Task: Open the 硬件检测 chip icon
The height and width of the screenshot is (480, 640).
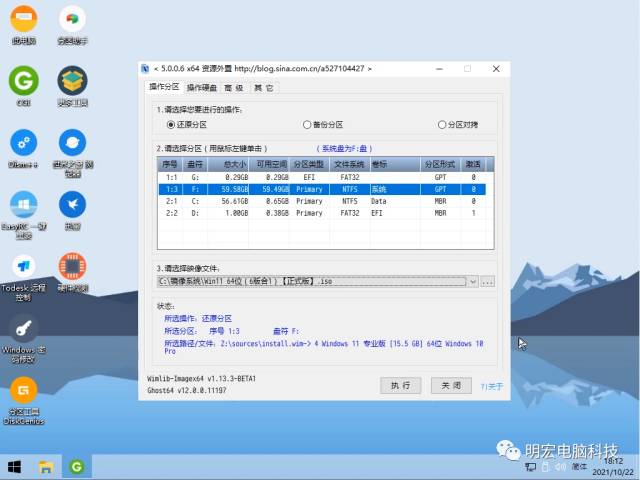Action: [72, 273]
